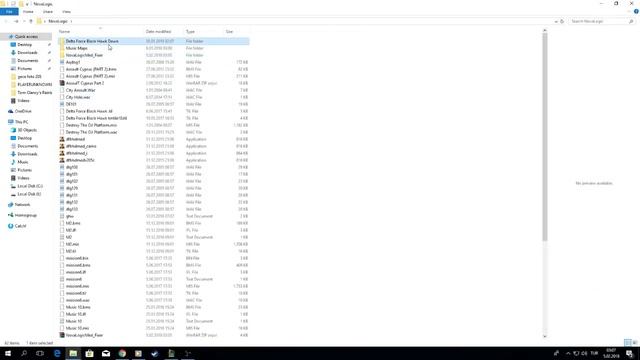640x360 pixels.
Task: Switch to details view layout
Action: [x=628, y=342]
